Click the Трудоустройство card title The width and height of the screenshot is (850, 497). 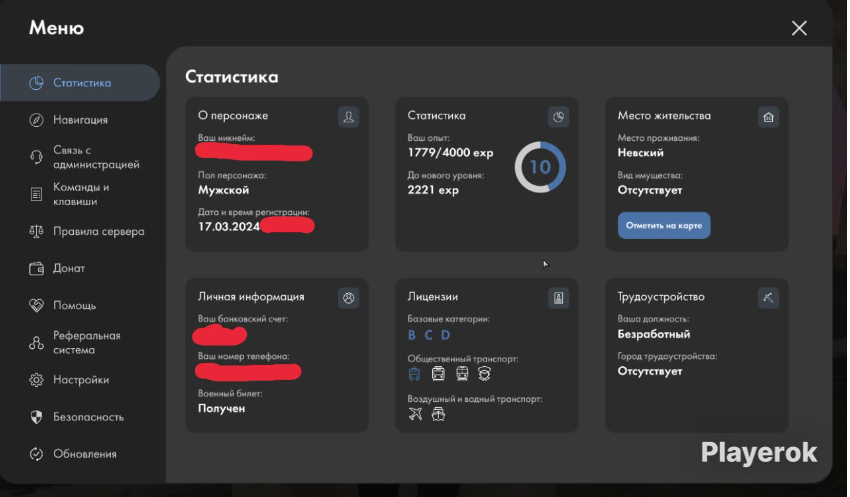point(661,296)
